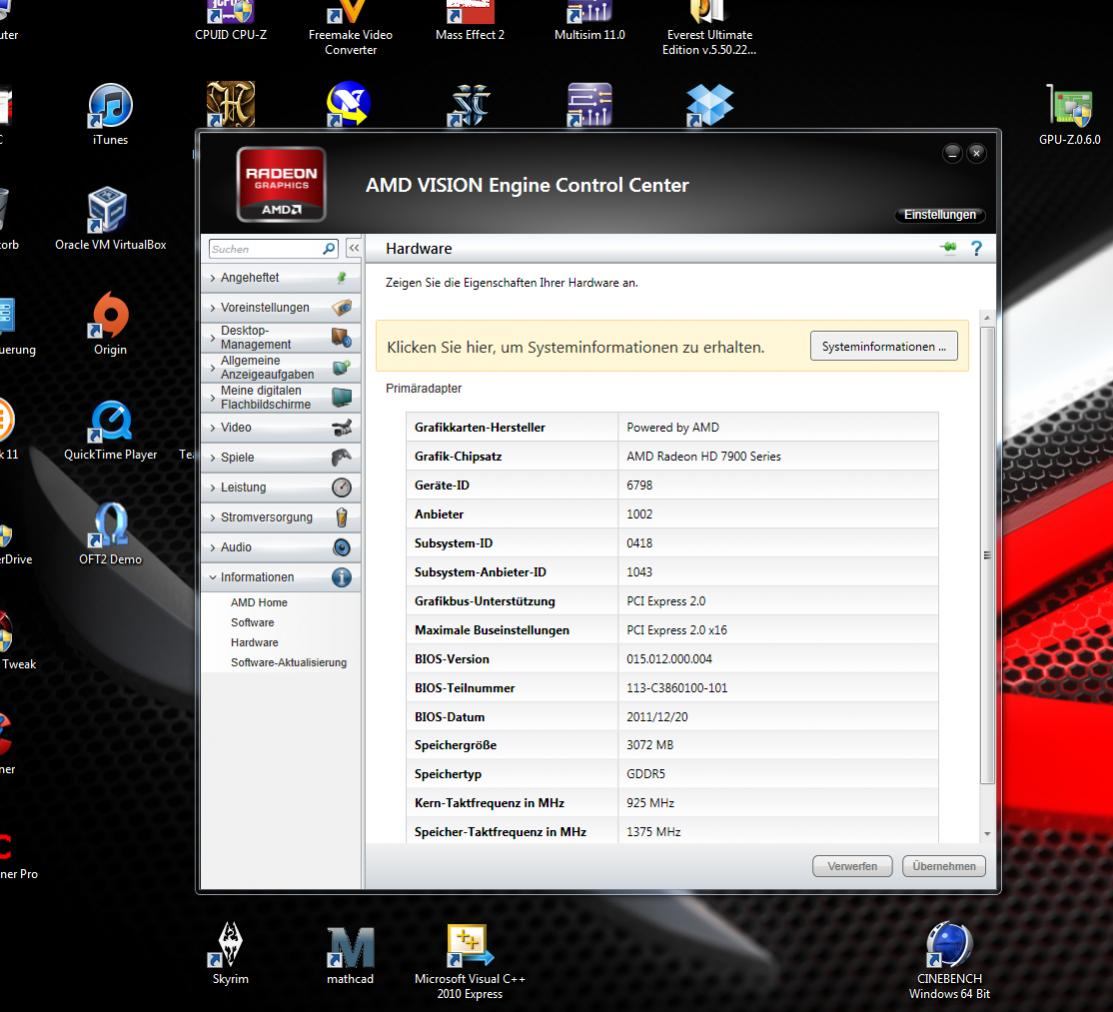1113x1012 pixels.
Task: Click the Speichergröße value 3072 MB
Action: pos(649,745)
